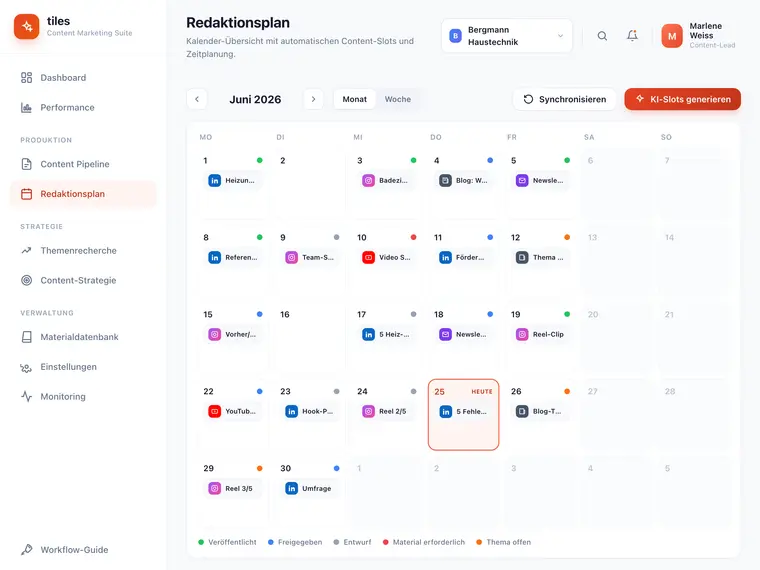Click Material erforderlich legend entry
Image resolution: width=760 pixels, height=570 pixels.
[x=424, y=542]
